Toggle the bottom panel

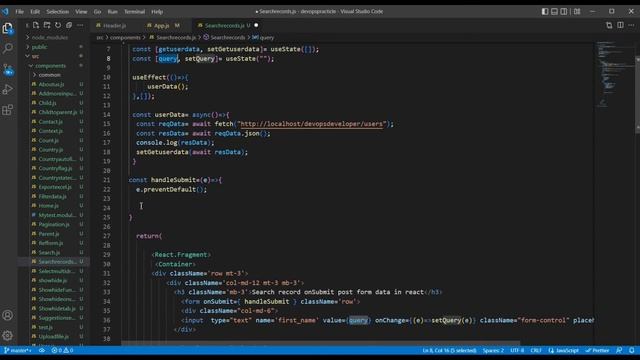(x=554, y=11)
